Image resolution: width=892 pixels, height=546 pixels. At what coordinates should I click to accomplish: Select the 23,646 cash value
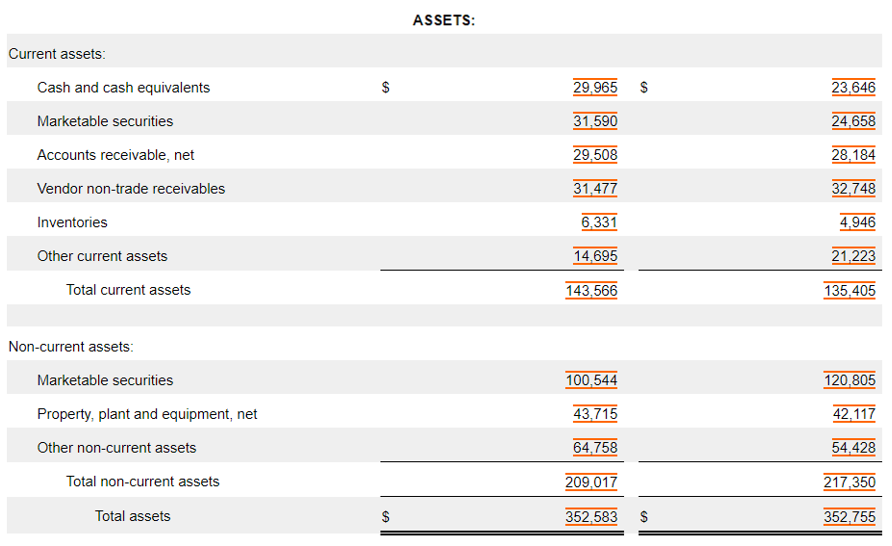(x=853, y=87)
